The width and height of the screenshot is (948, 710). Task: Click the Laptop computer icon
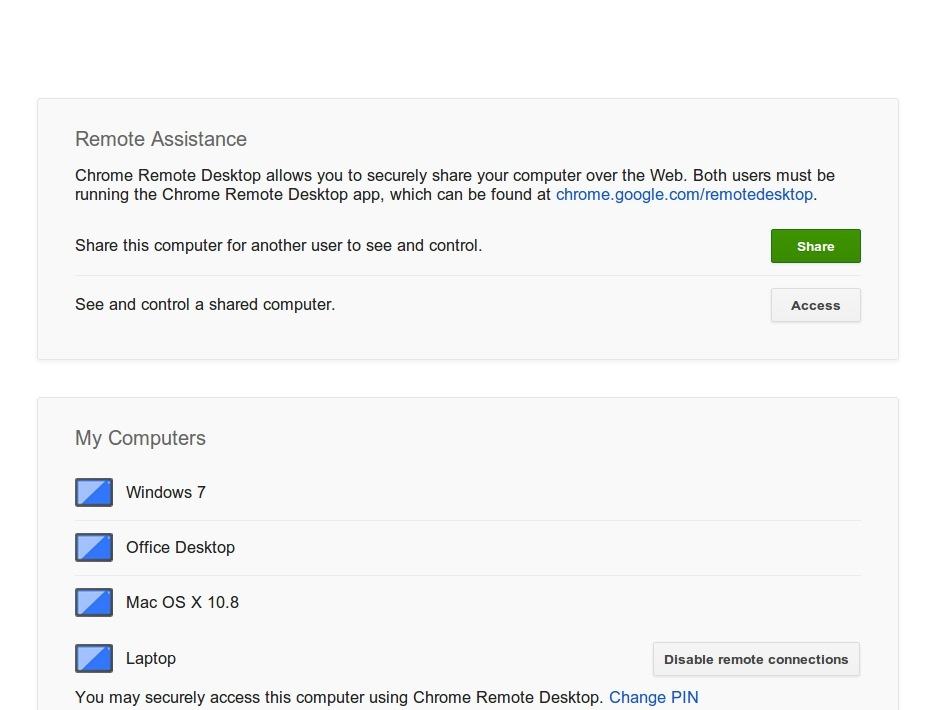(94, 658)
